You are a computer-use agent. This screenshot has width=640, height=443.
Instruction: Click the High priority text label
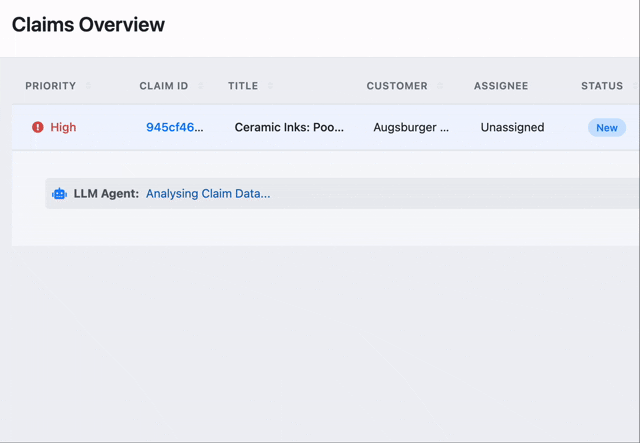(63, 128)
